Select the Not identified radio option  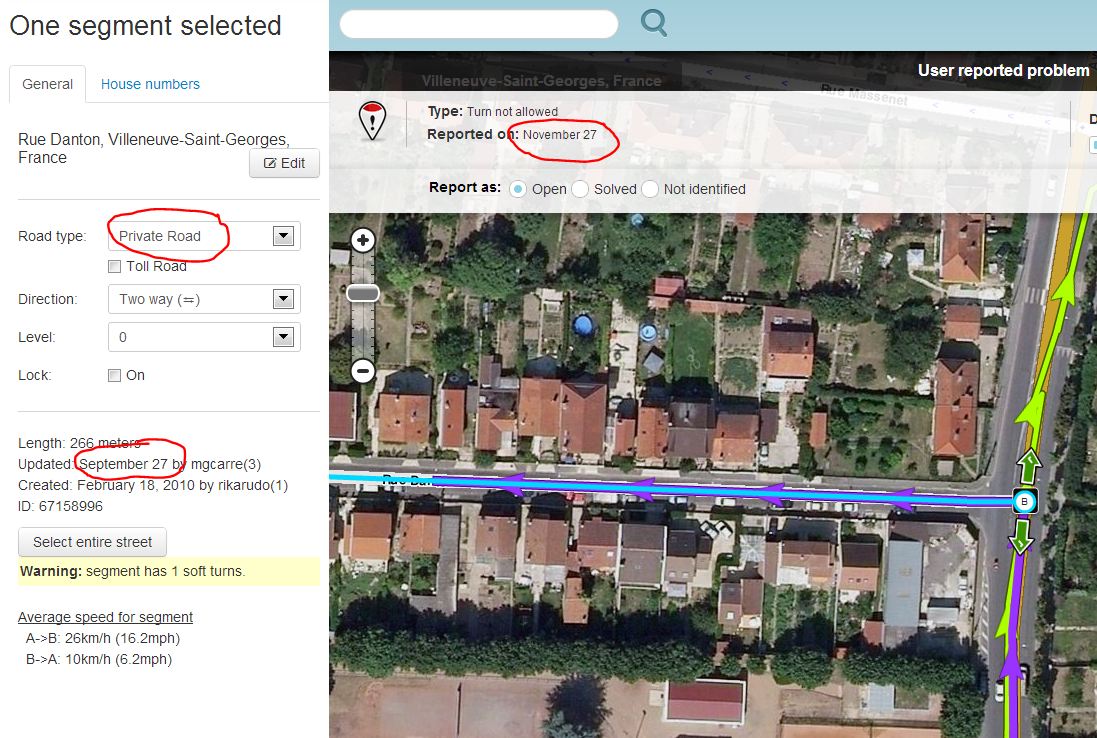click(650, 189)
